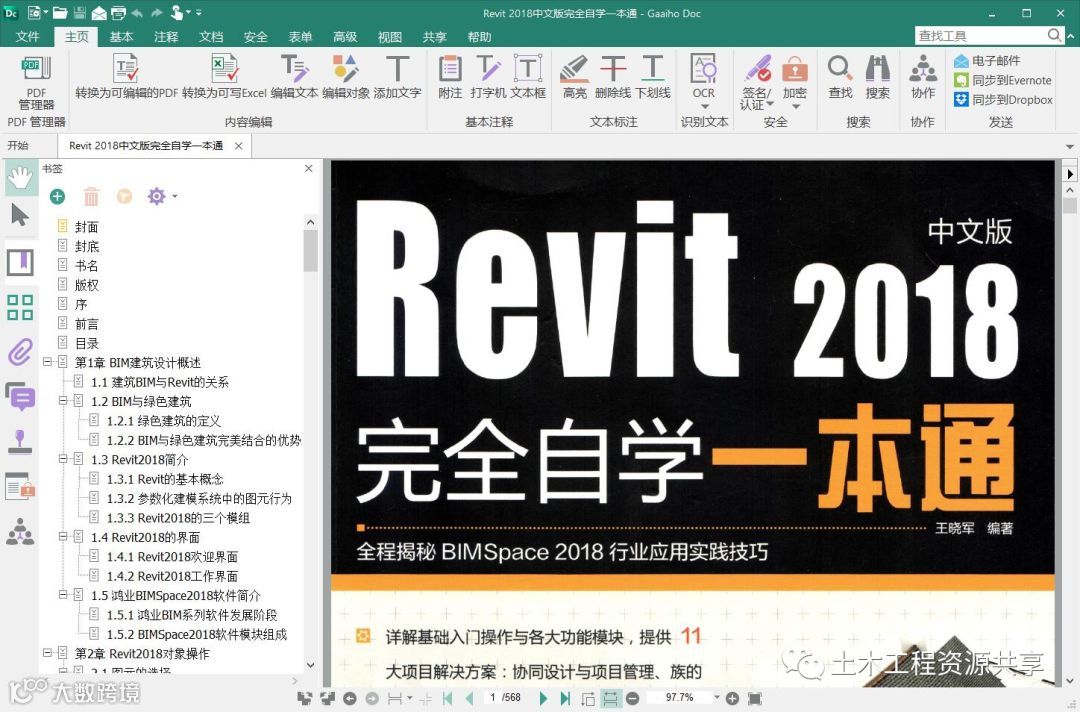Image resolution: width=1080 pixels, height=712 pixels.
Task: Open the 搜索 binoculars search tool
Action: pos(878,77)
